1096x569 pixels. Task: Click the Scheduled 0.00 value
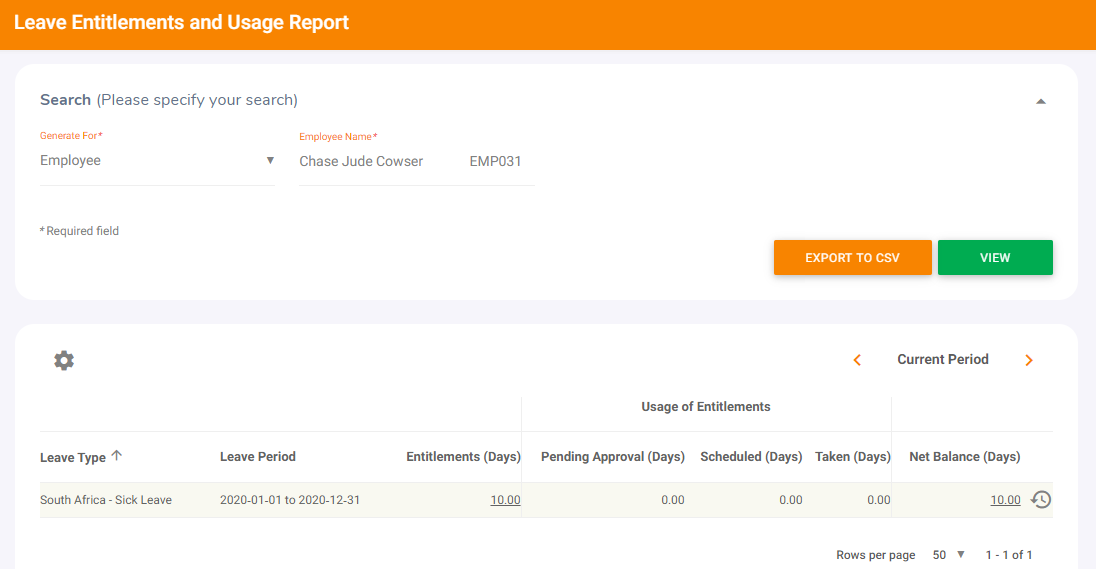point(791,500)
